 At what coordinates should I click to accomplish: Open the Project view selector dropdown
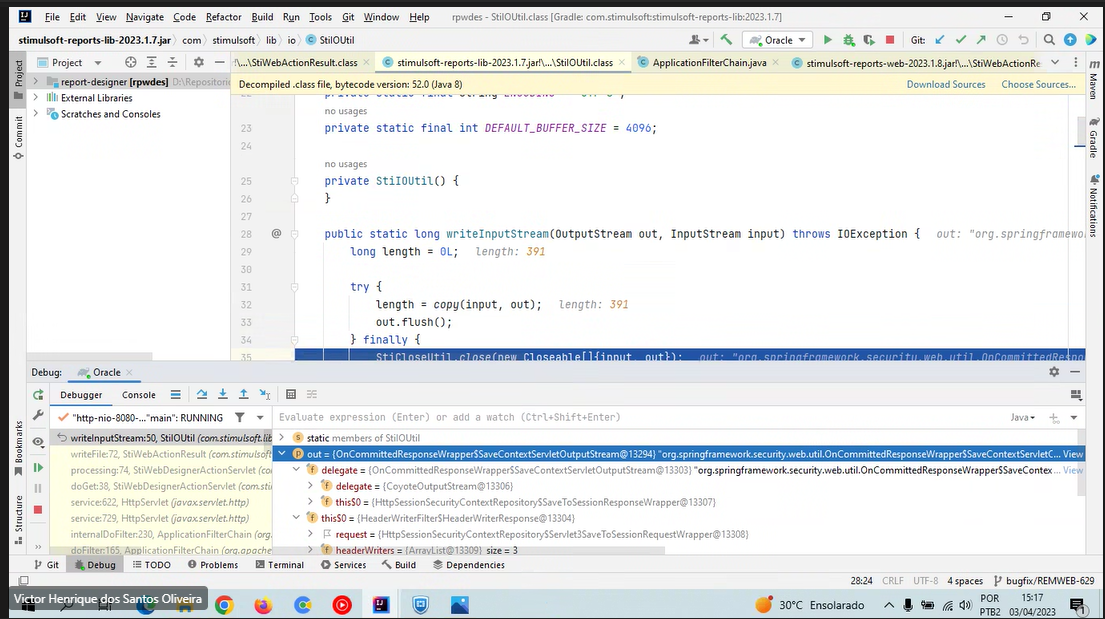click(97, 63)
